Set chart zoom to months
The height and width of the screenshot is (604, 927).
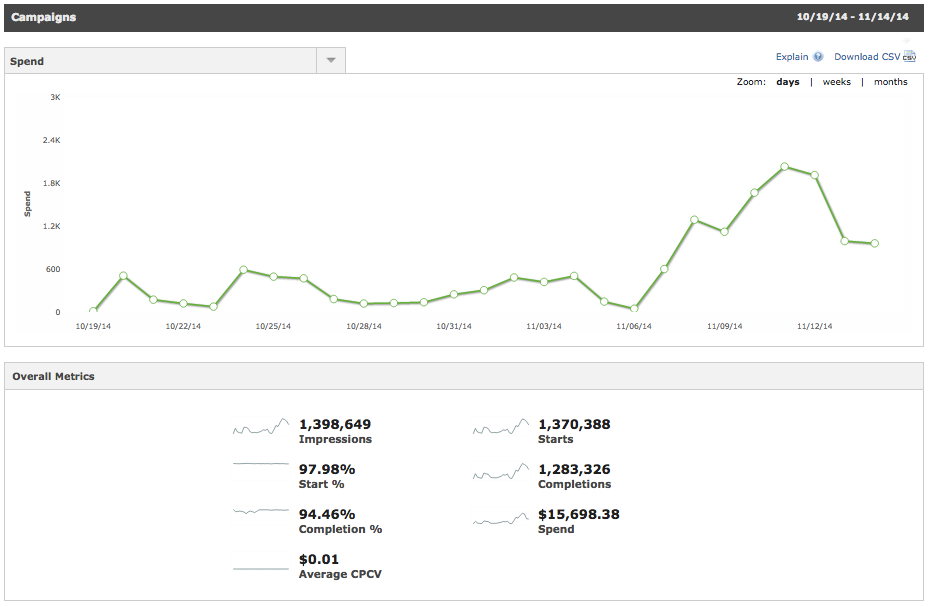pyautogui.click(x=890, y=82)
